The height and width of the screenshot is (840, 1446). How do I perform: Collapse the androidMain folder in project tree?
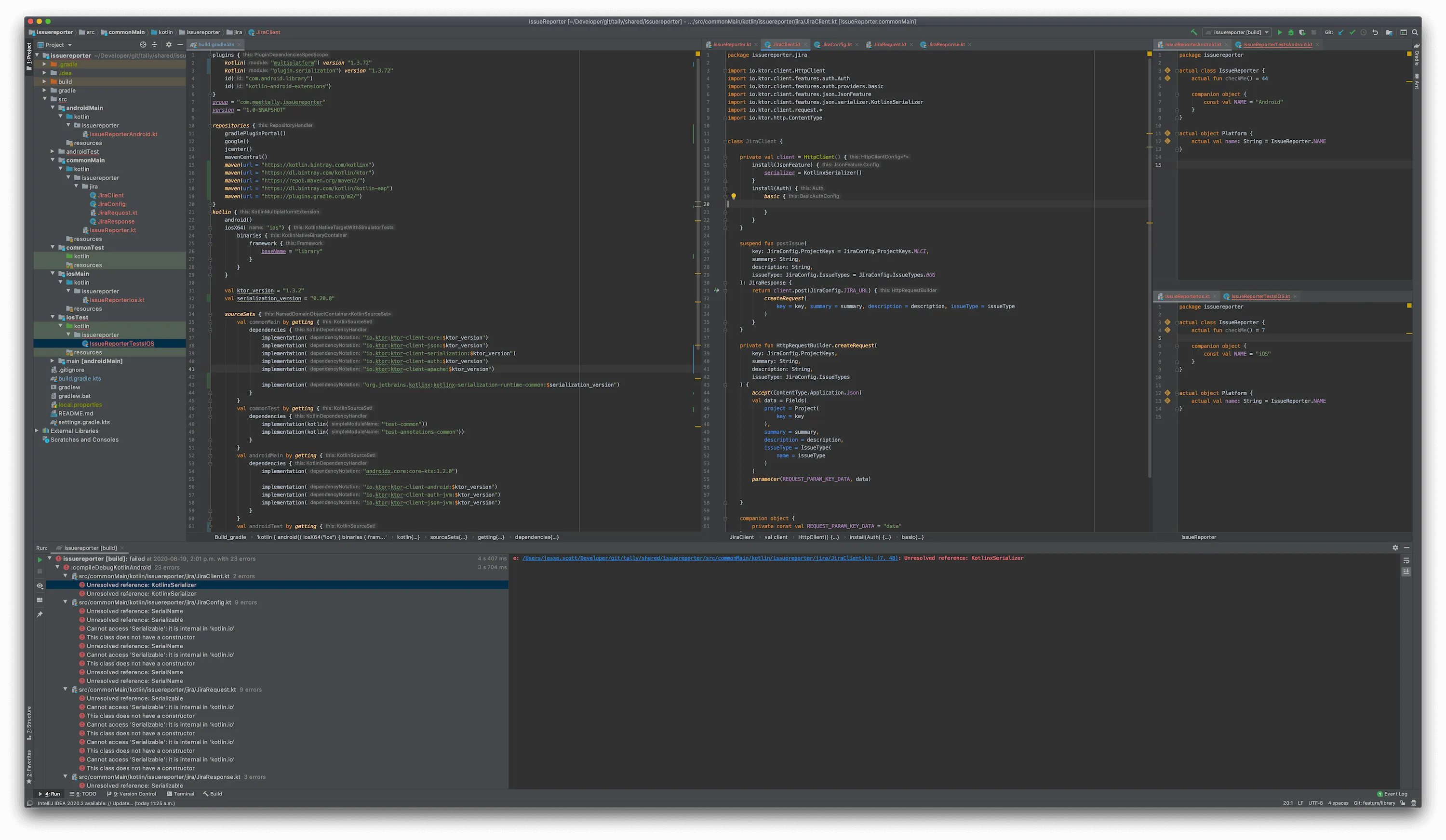53,108
